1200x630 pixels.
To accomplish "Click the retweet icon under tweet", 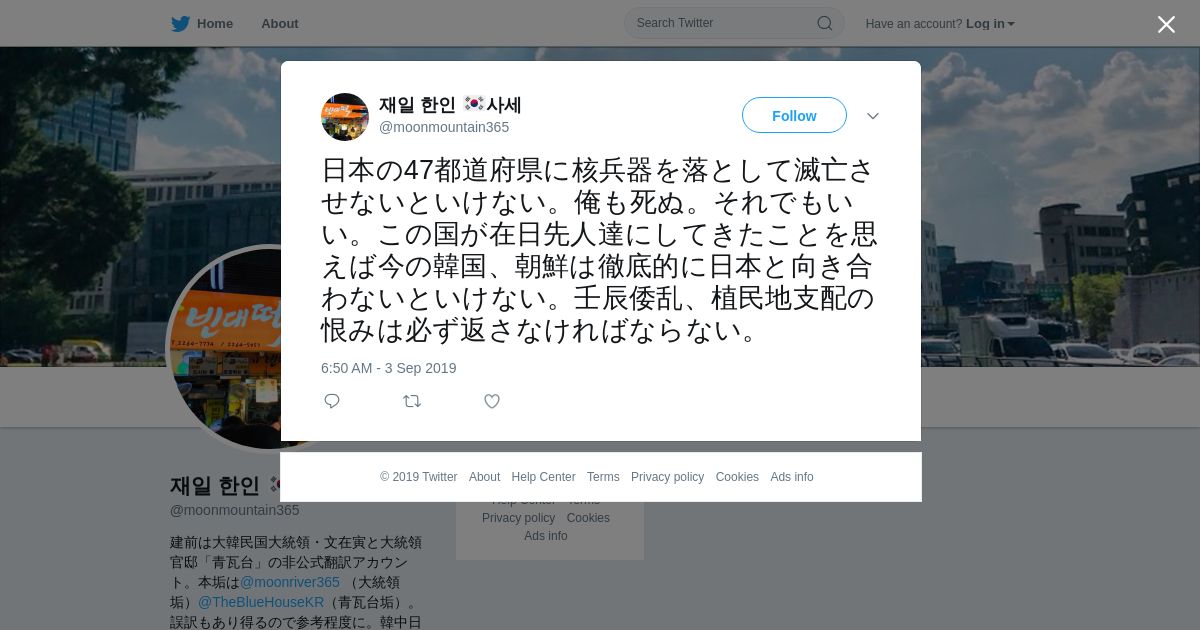I will 412,401.
